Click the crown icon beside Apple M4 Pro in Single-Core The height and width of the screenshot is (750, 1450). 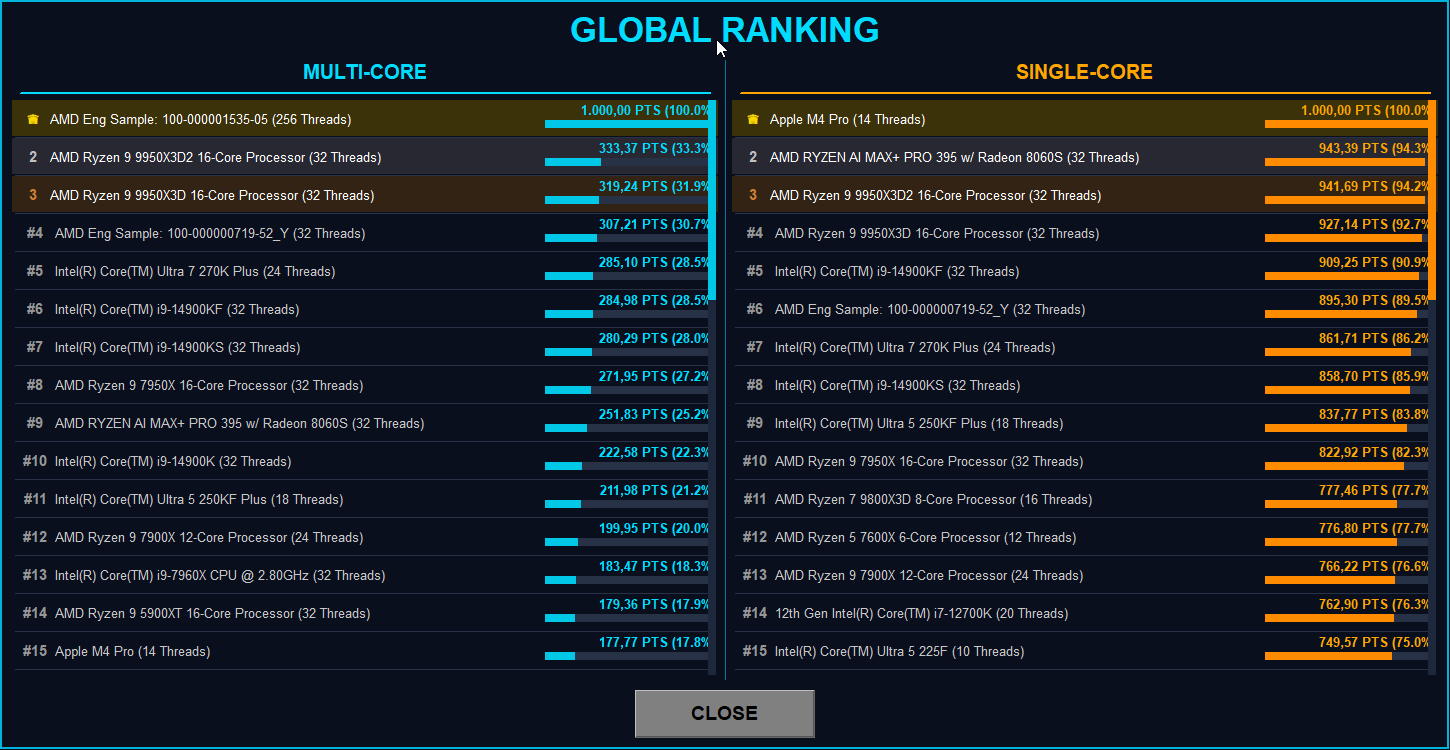click(x=753, y=120)
